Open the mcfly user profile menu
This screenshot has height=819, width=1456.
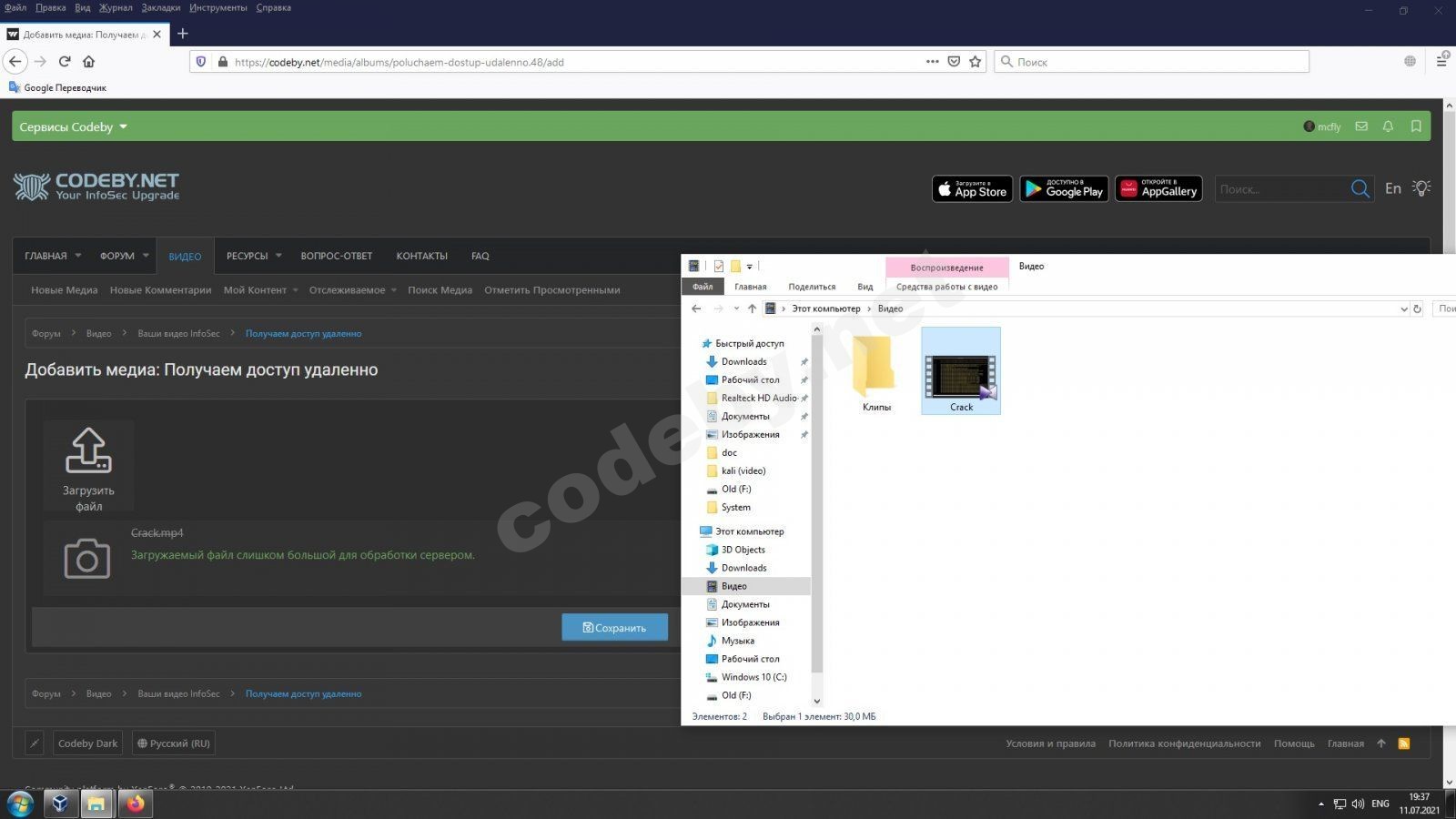click(1322, 126)
